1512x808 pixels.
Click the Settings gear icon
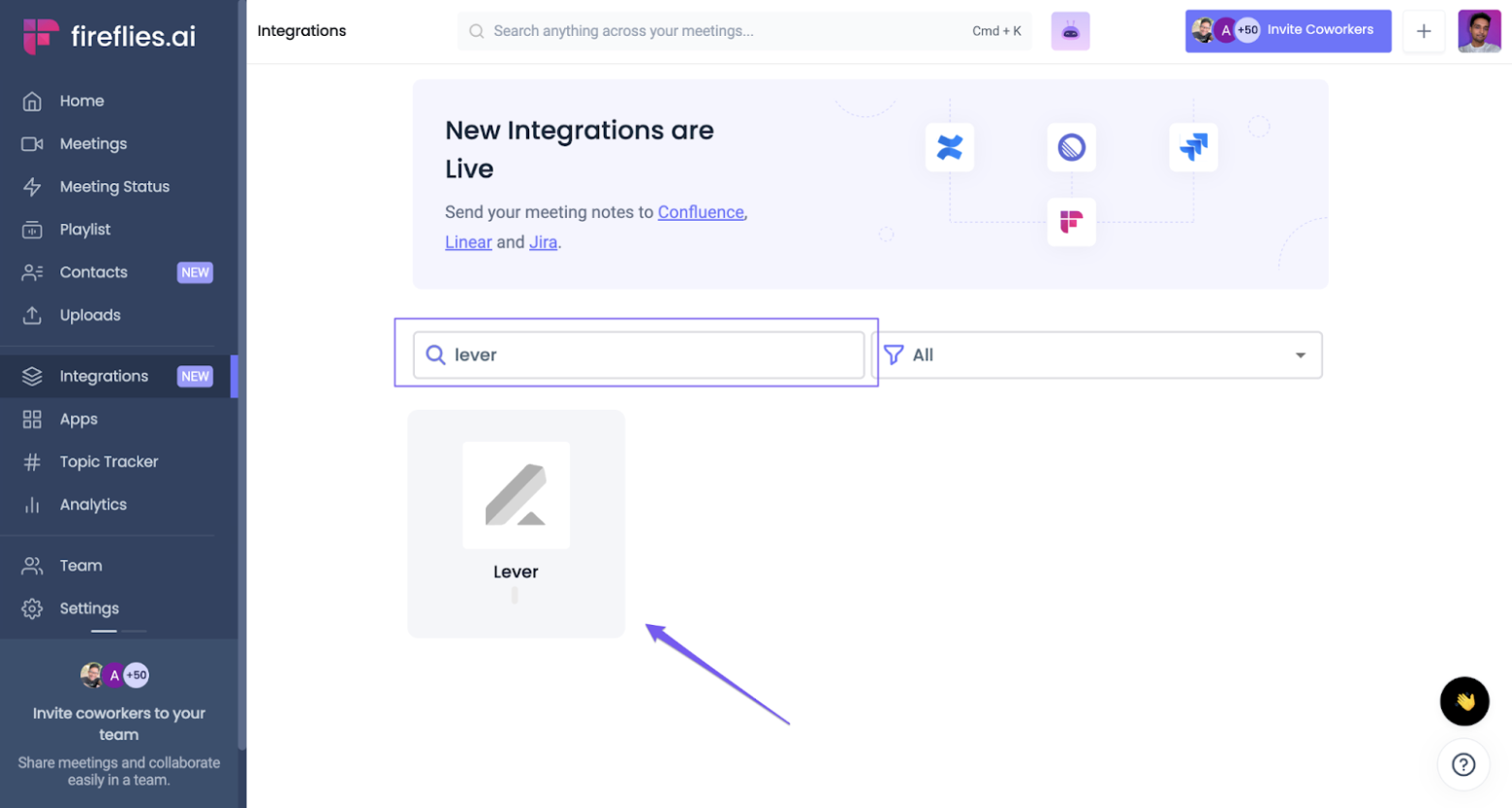click(32, 608)
